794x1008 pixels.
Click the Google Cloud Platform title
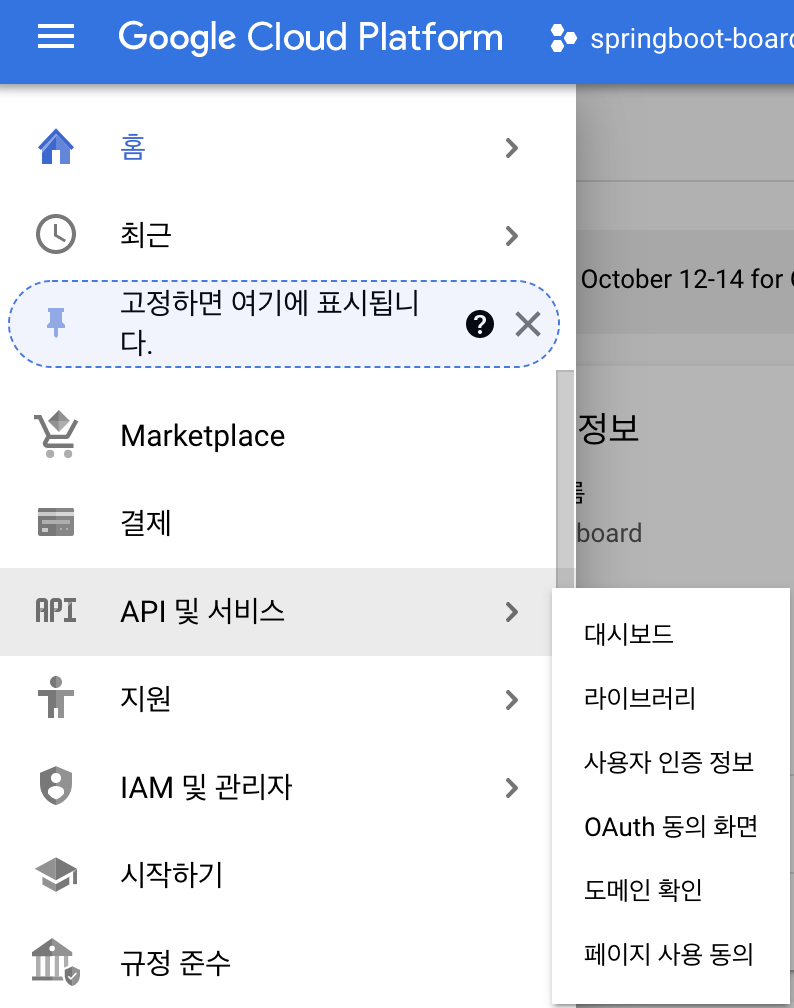(311, 37)
